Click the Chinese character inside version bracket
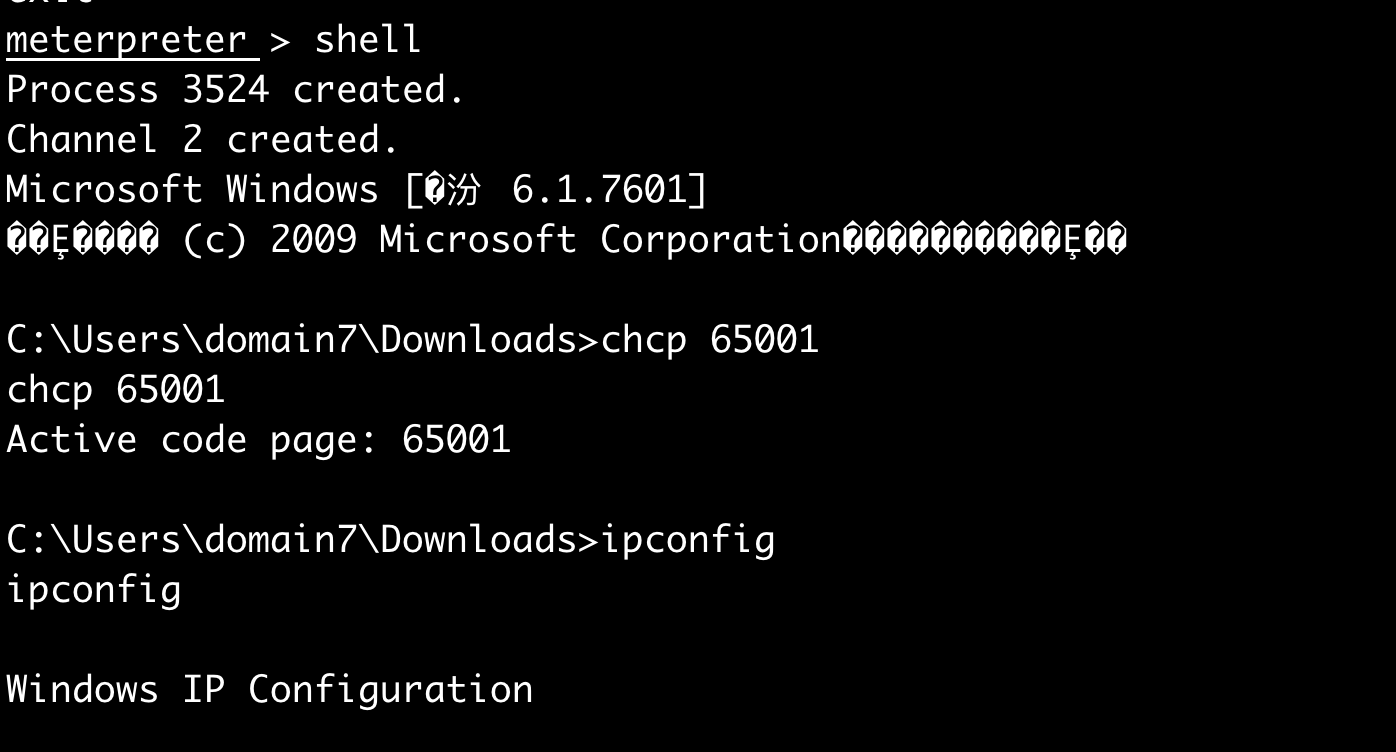 coord(462,190)
